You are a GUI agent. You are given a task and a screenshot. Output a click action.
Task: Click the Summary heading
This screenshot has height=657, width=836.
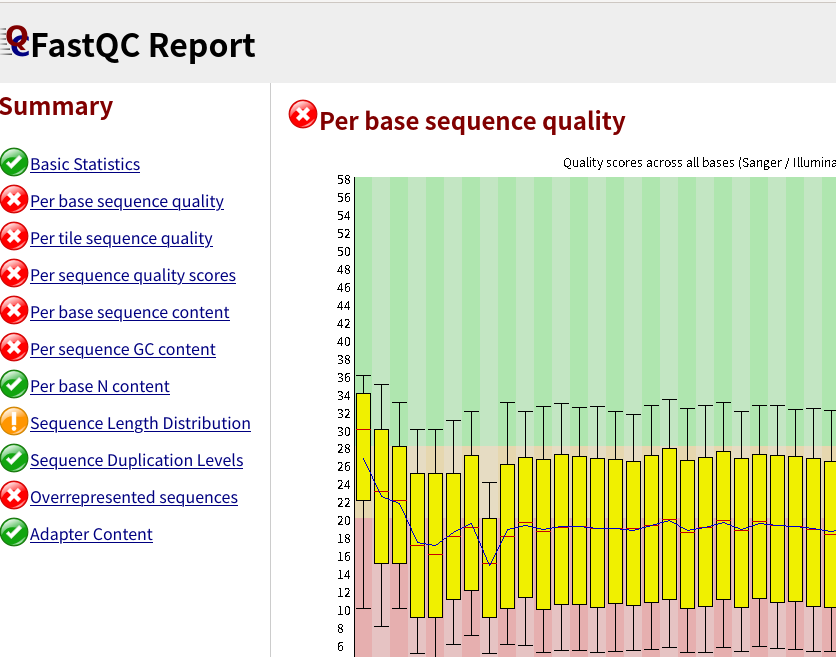[x=57, y=106]
